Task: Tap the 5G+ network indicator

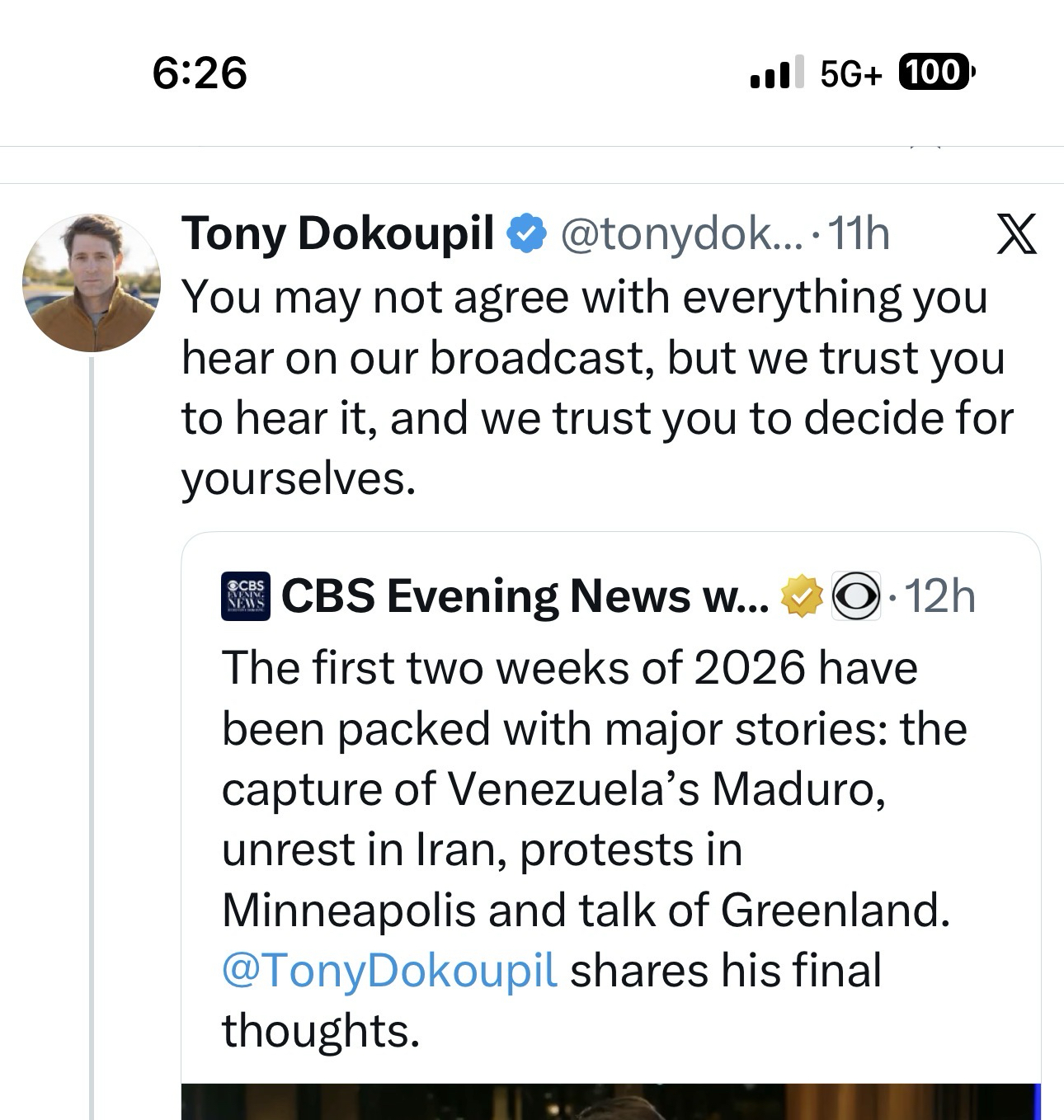Action: [851, 74]
